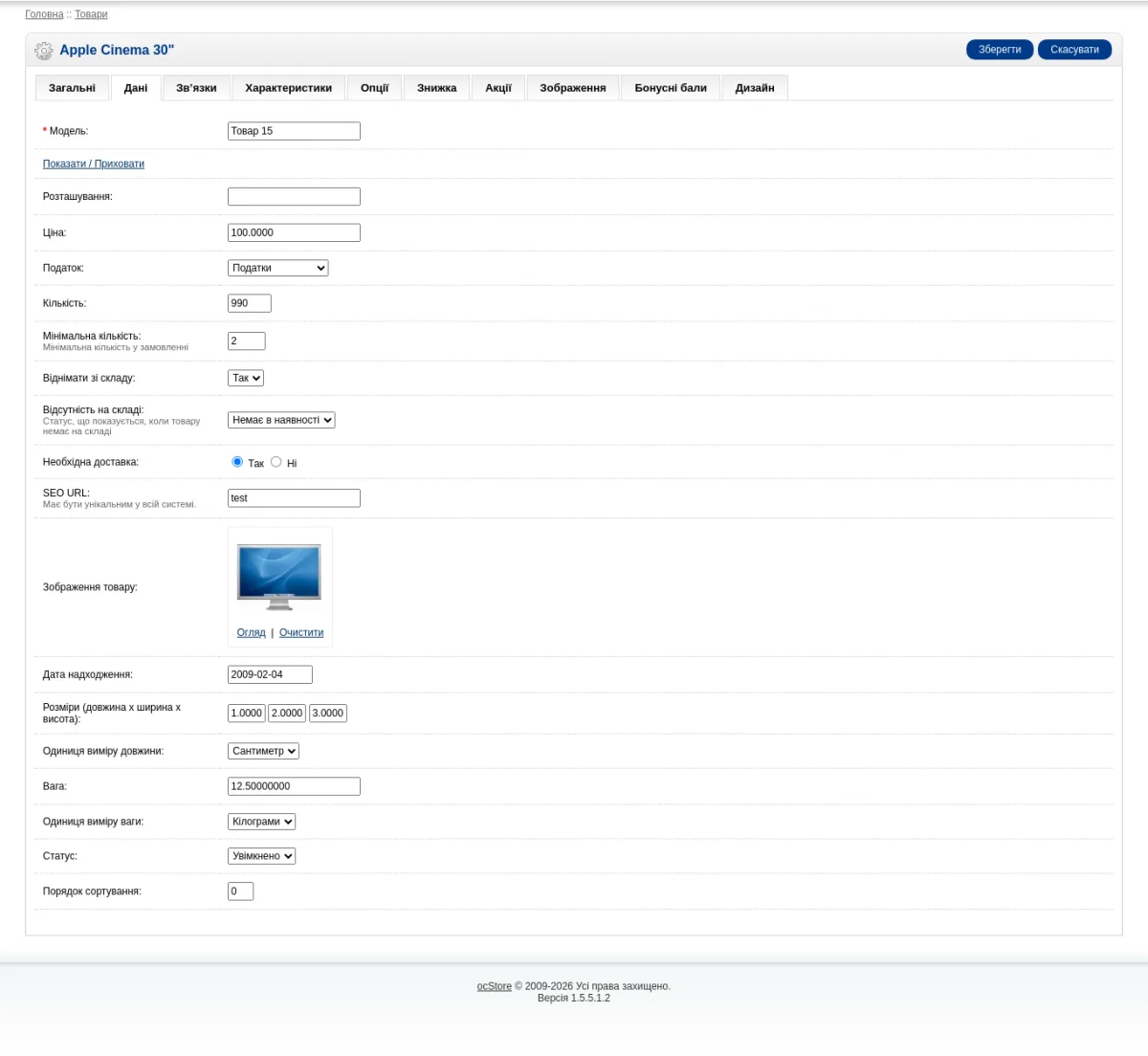Select the 'Так' radio for Необхідна доставка
Screen dimensions: 1148x1056
(x=237, y=462)
